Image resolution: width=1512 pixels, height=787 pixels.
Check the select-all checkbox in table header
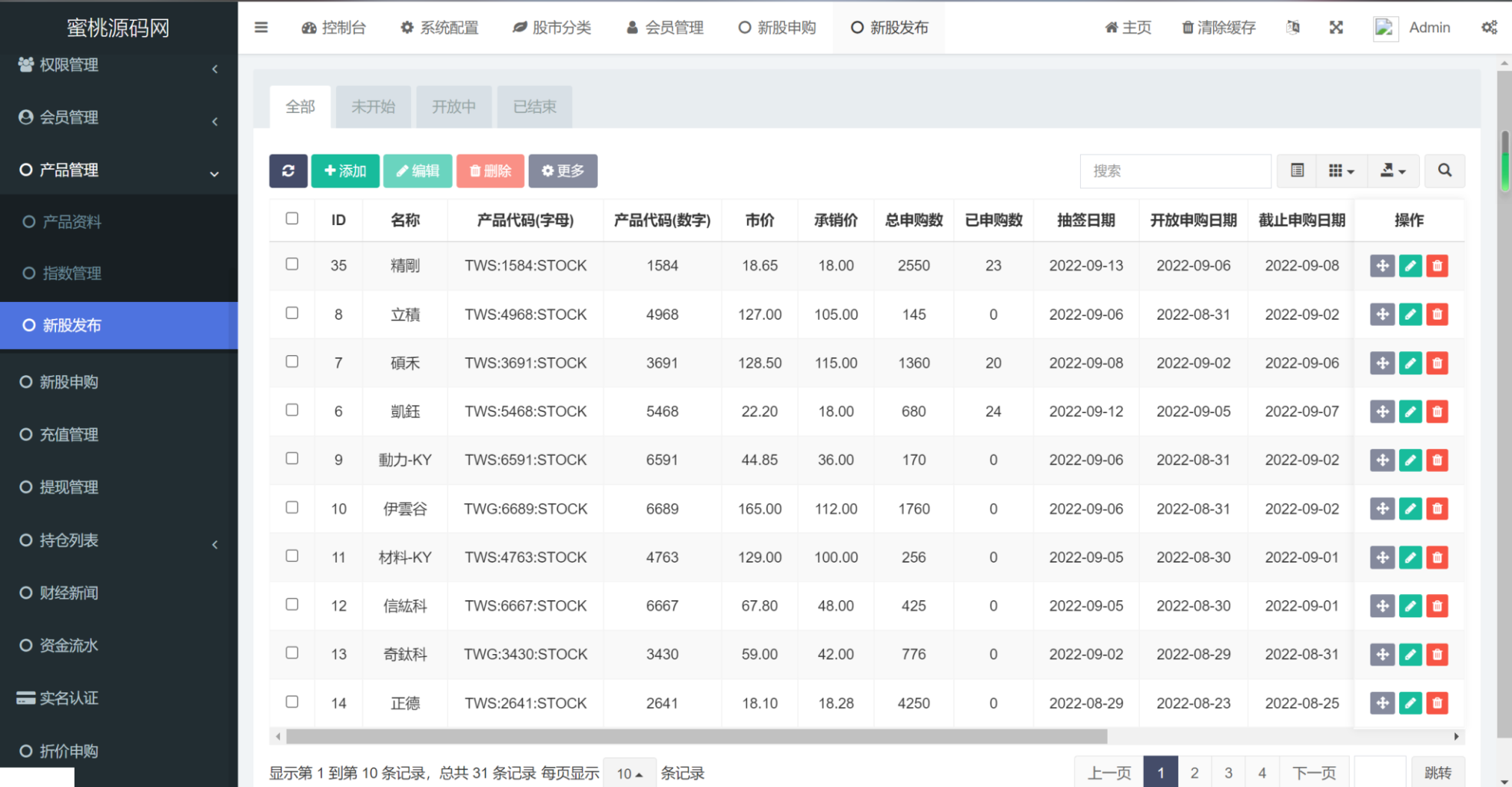pyautogui.click(x=291, y=219)
